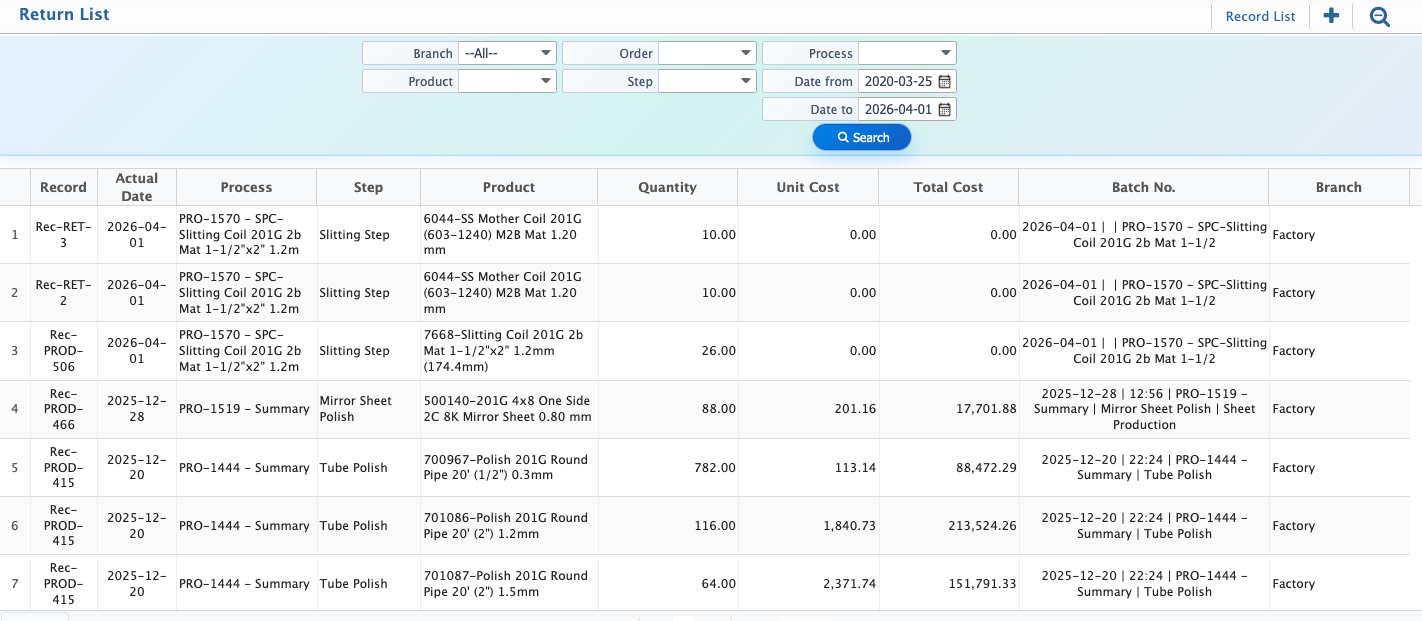The width and height of the screenshot is (1422, 621).
Task: Open the Record List link
Action: click(x=1260, y=16)
